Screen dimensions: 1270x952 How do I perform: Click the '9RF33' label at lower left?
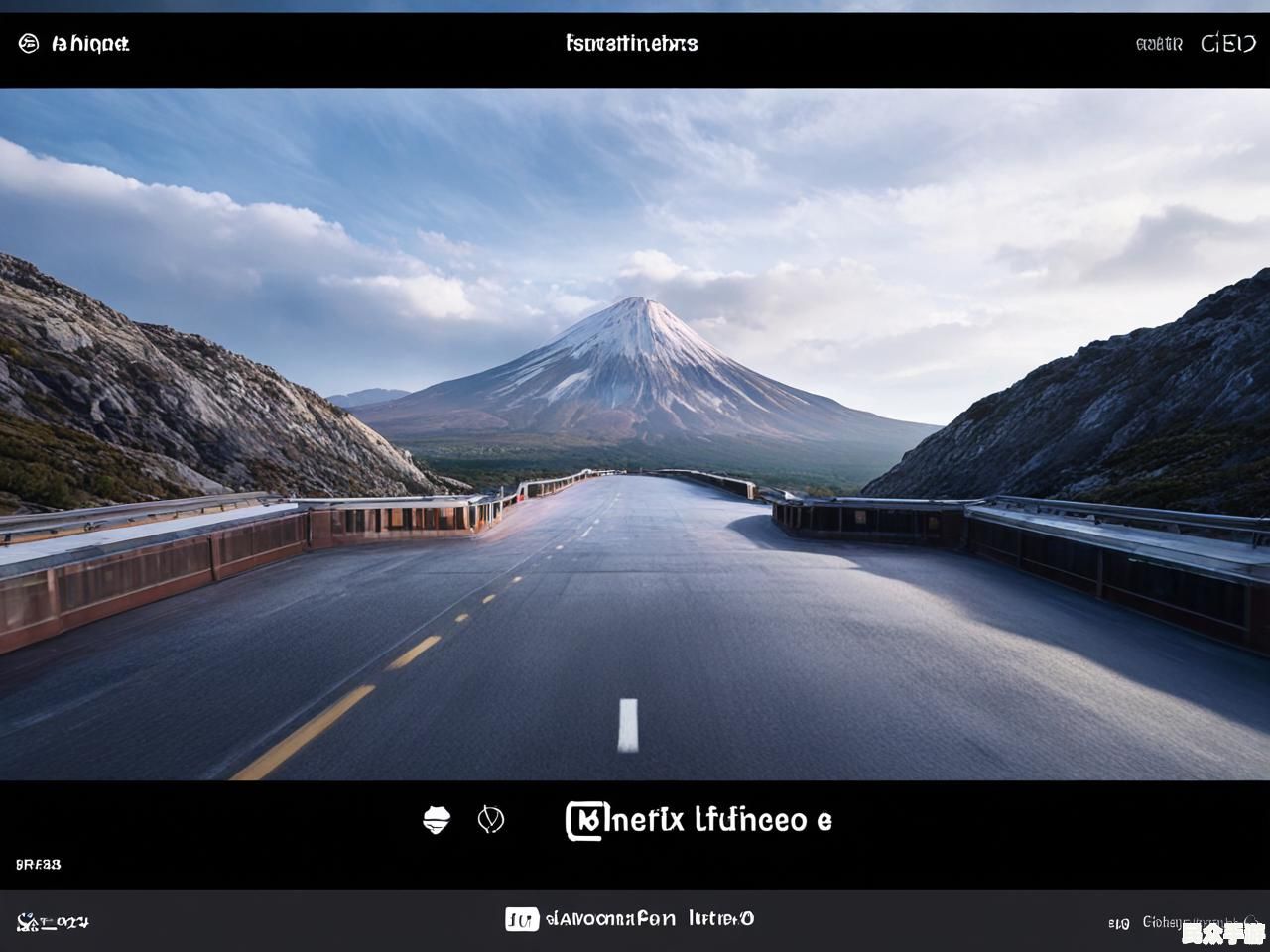[x=38, y=865]
